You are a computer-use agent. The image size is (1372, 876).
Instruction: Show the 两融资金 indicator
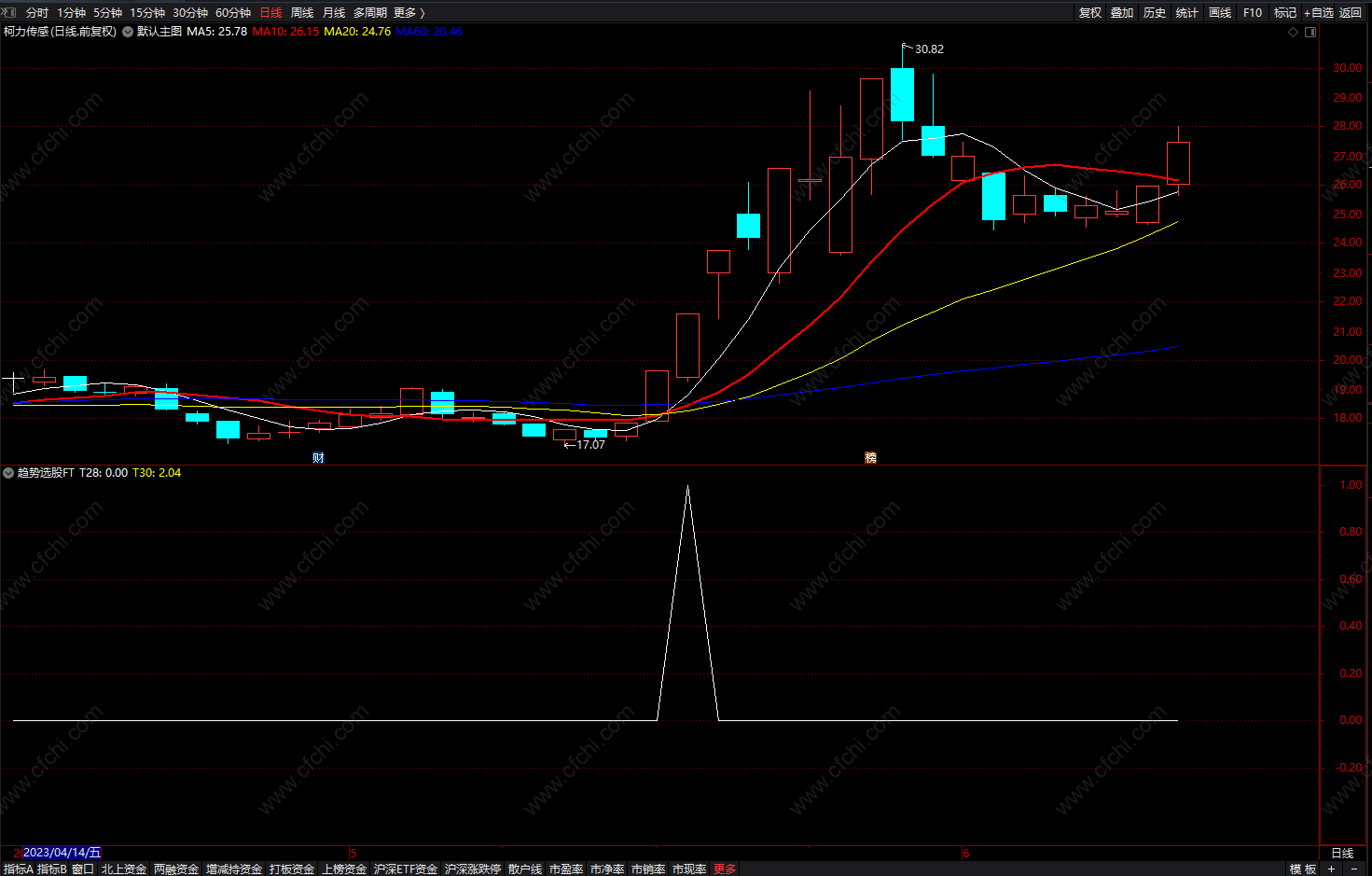pyautogui.click(x=176, y=869)
